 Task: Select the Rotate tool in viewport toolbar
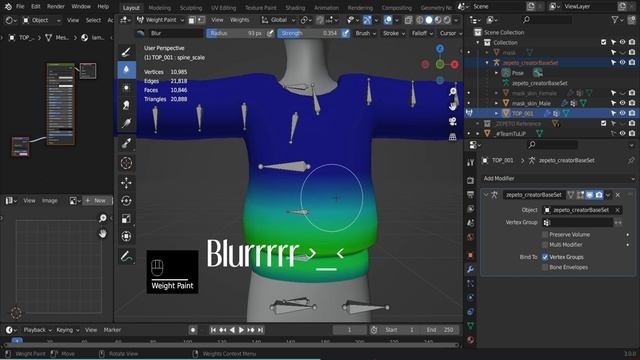coord(126,200)
